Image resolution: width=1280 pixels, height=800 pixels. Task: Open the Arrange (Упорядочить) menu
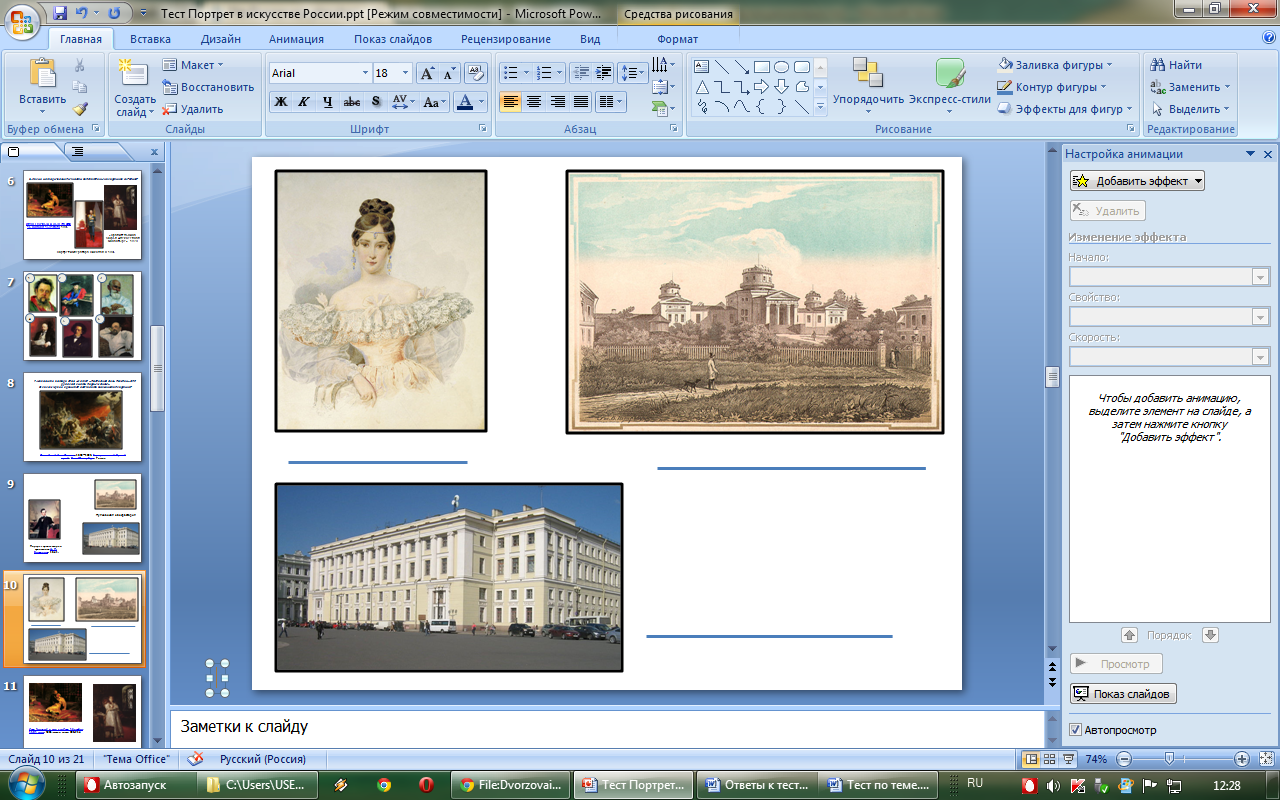click(x=868, y=87)
